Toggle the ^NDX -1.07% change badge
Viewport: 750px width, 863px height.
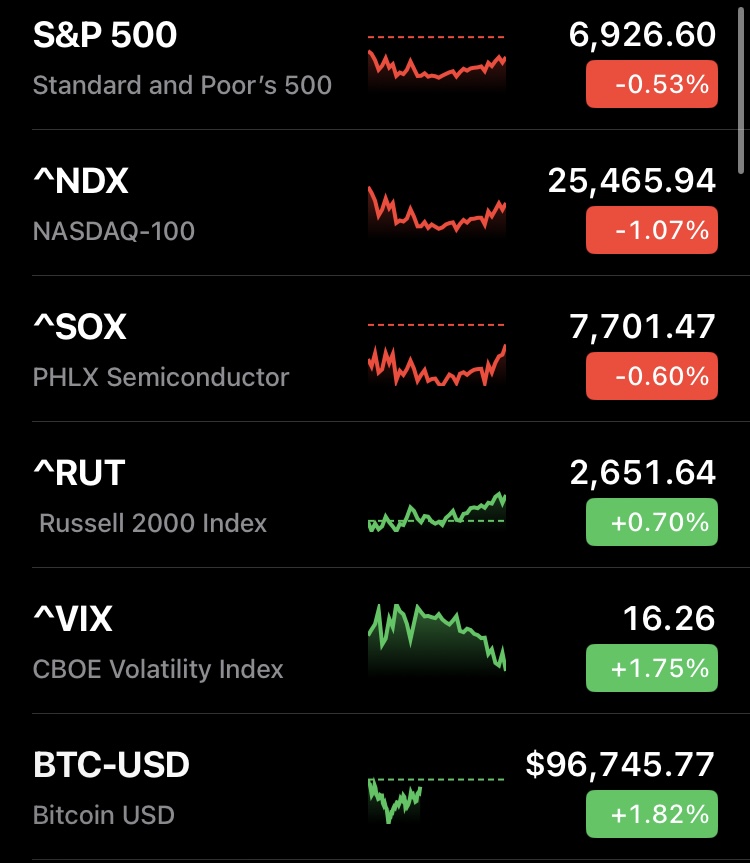tap(651, 230)
